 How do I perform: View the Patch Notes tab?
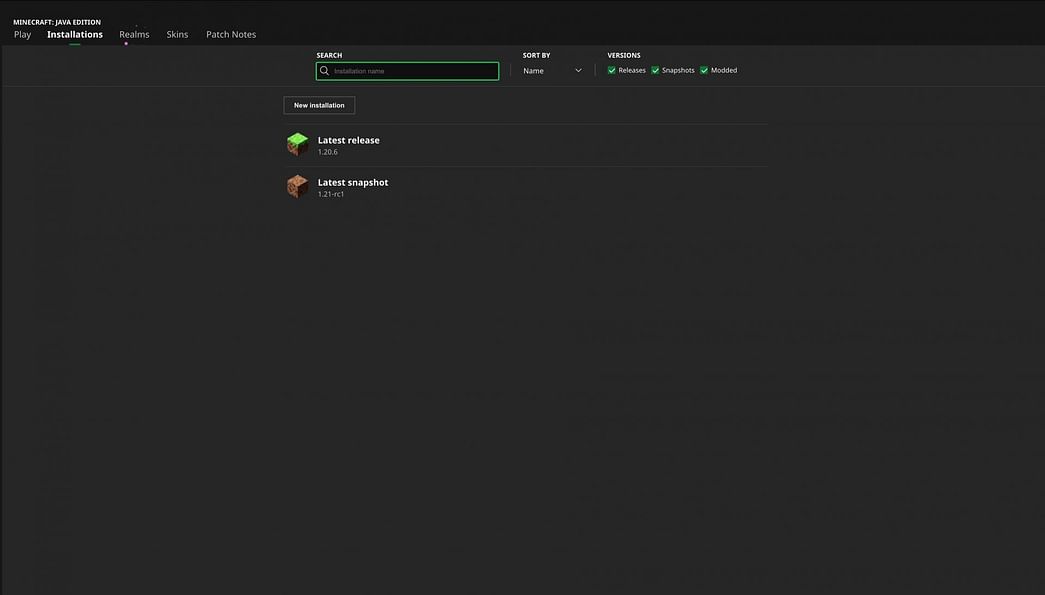[231, 35]
